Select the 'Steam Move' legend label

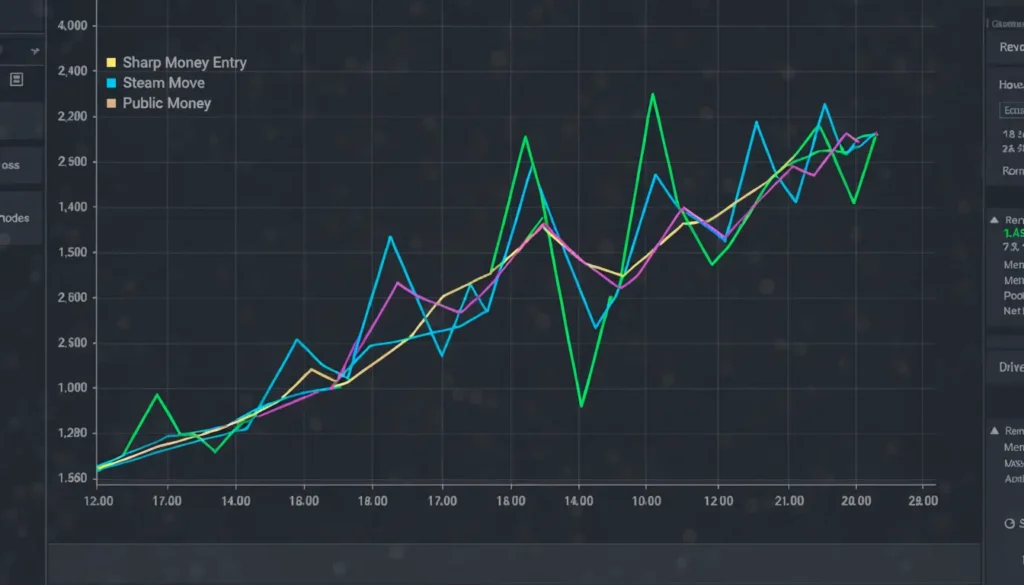pyautogui.click(x=164, y=83)
